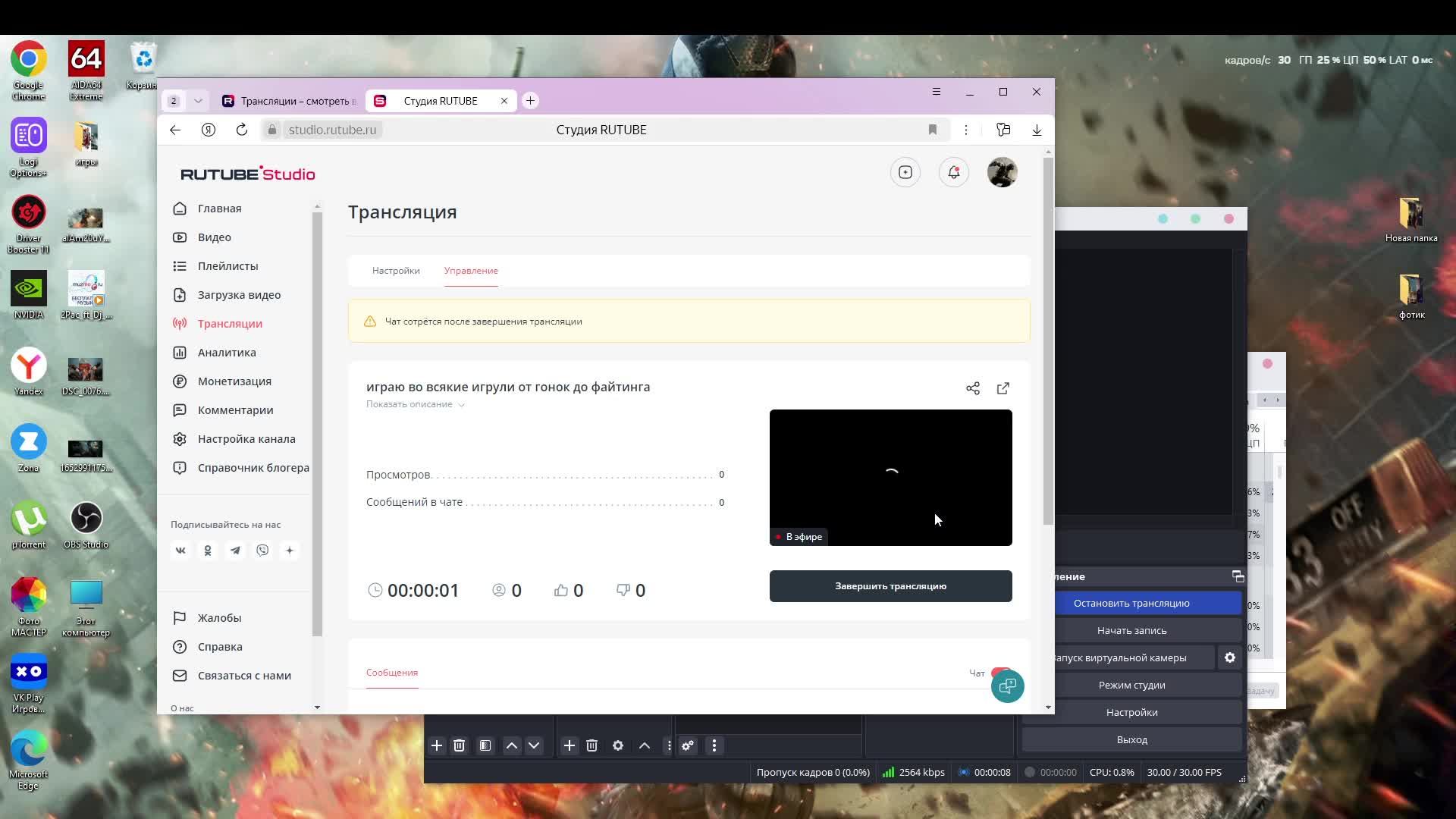This screenshot has width=1456, height=819.
Task: Undock the OBS controls panel icon
Action: click(1238, 577)
